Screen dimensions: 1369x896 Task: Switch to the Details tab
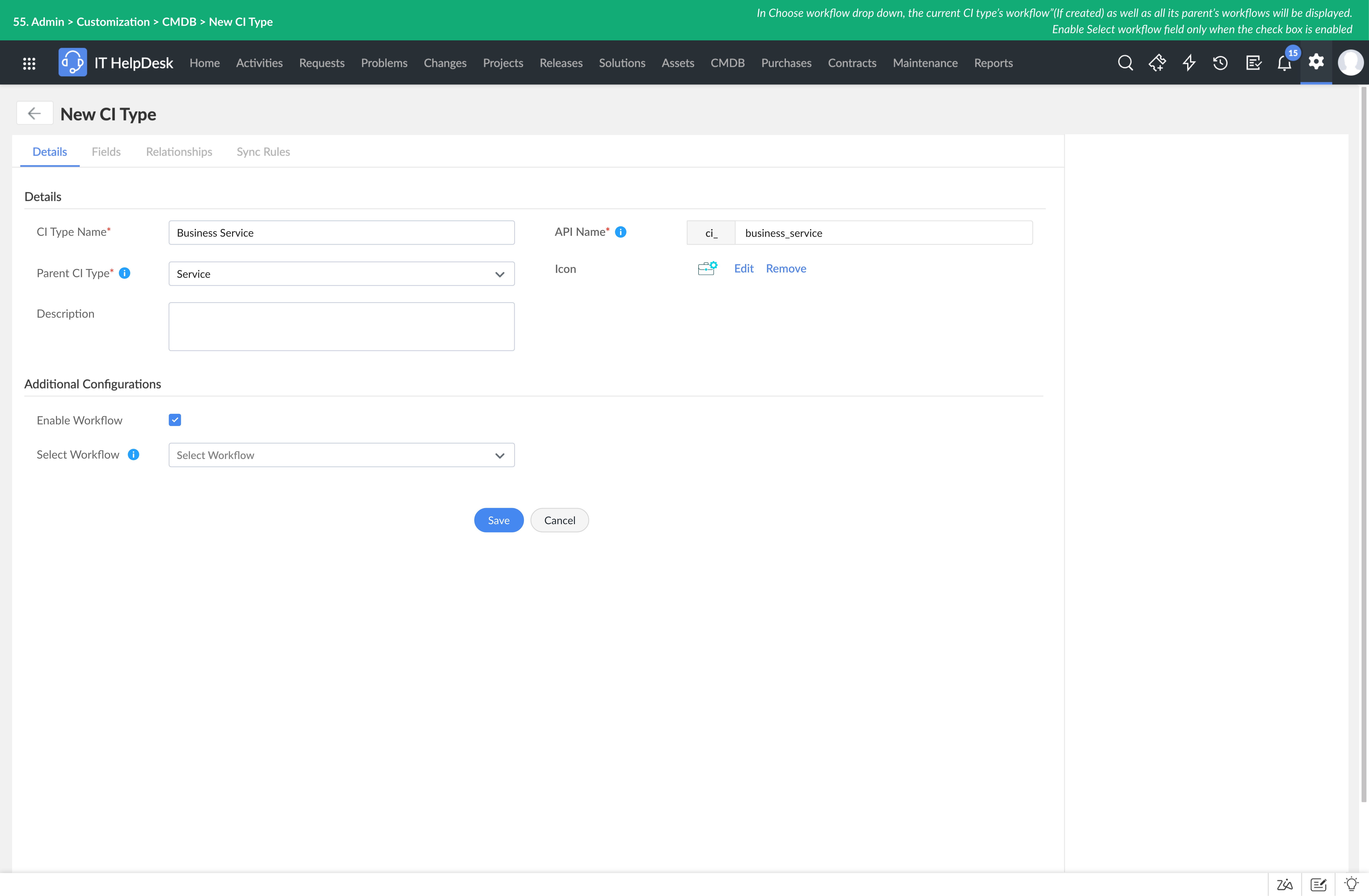(50, 152)
